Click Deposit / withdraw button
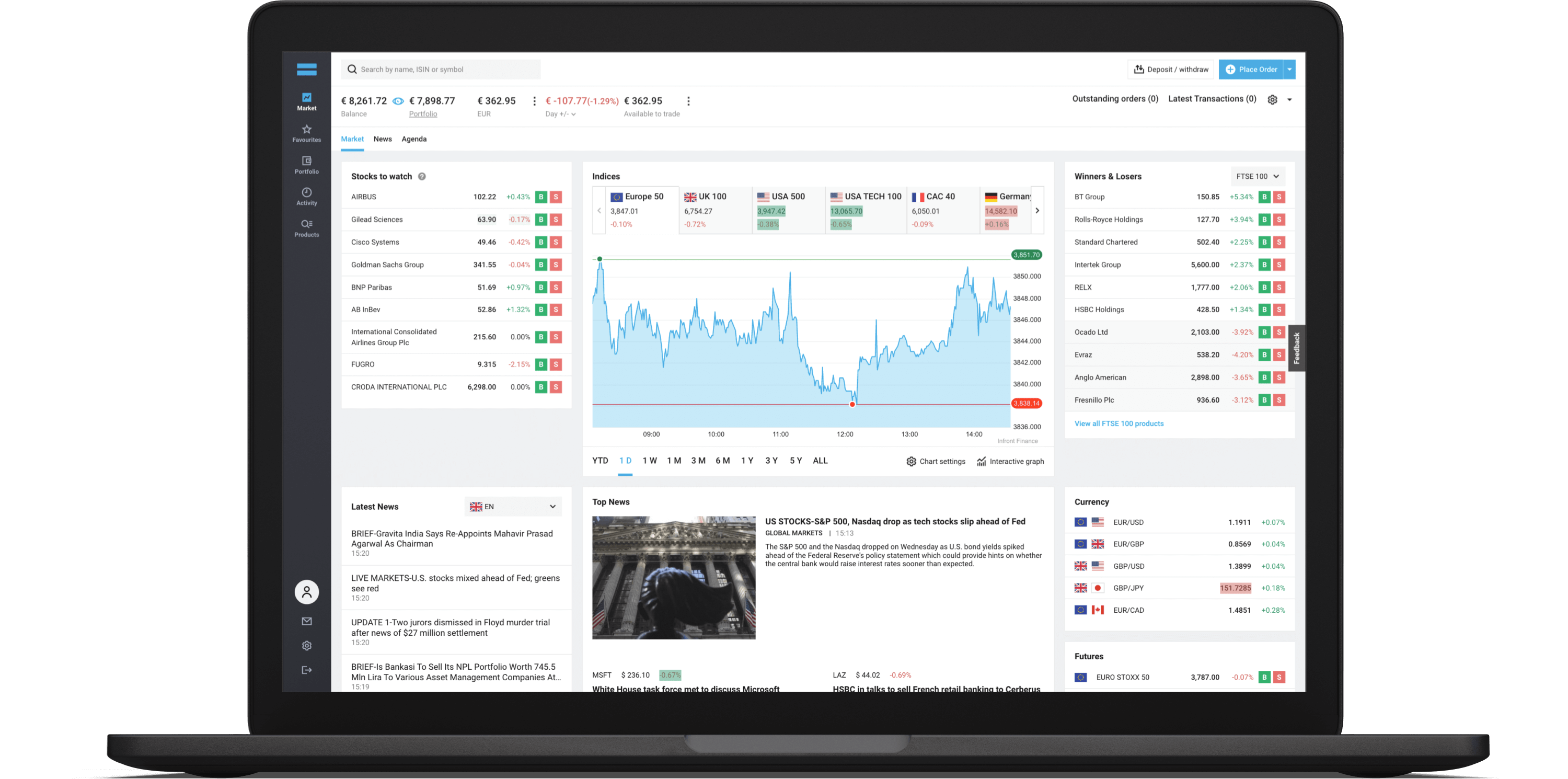Viewport: 1568px width, 779px height. click(1171, 70)
